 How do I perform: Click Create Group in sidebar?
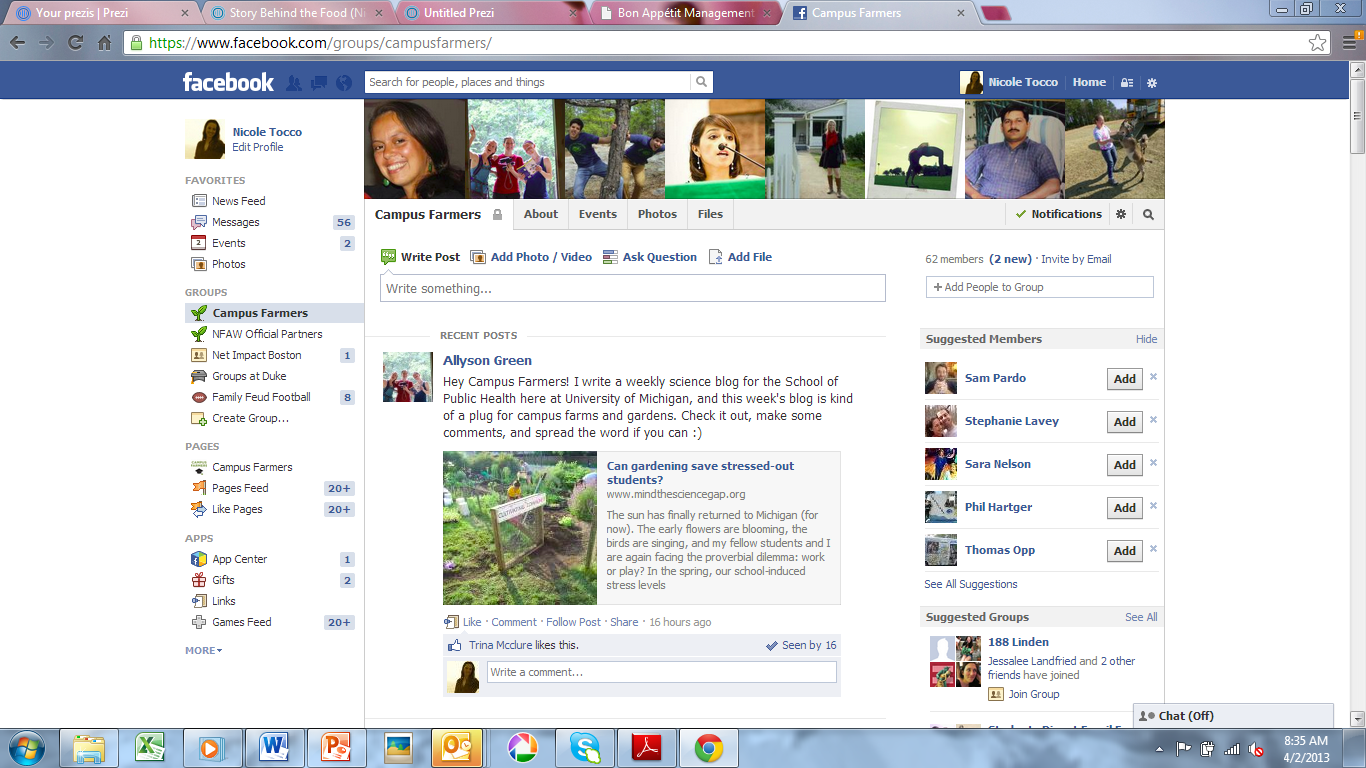[x=250, y=418]
